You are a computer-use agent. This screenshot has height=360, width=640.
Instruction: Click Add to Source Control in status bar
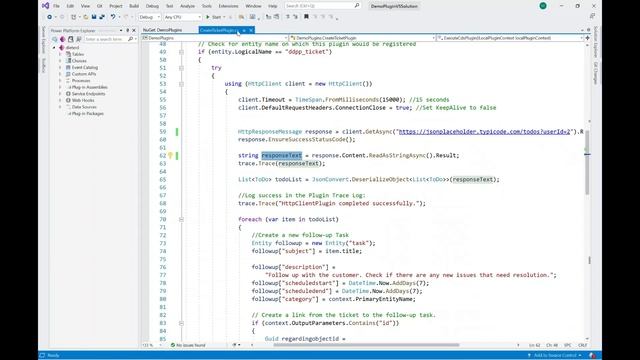555,356
